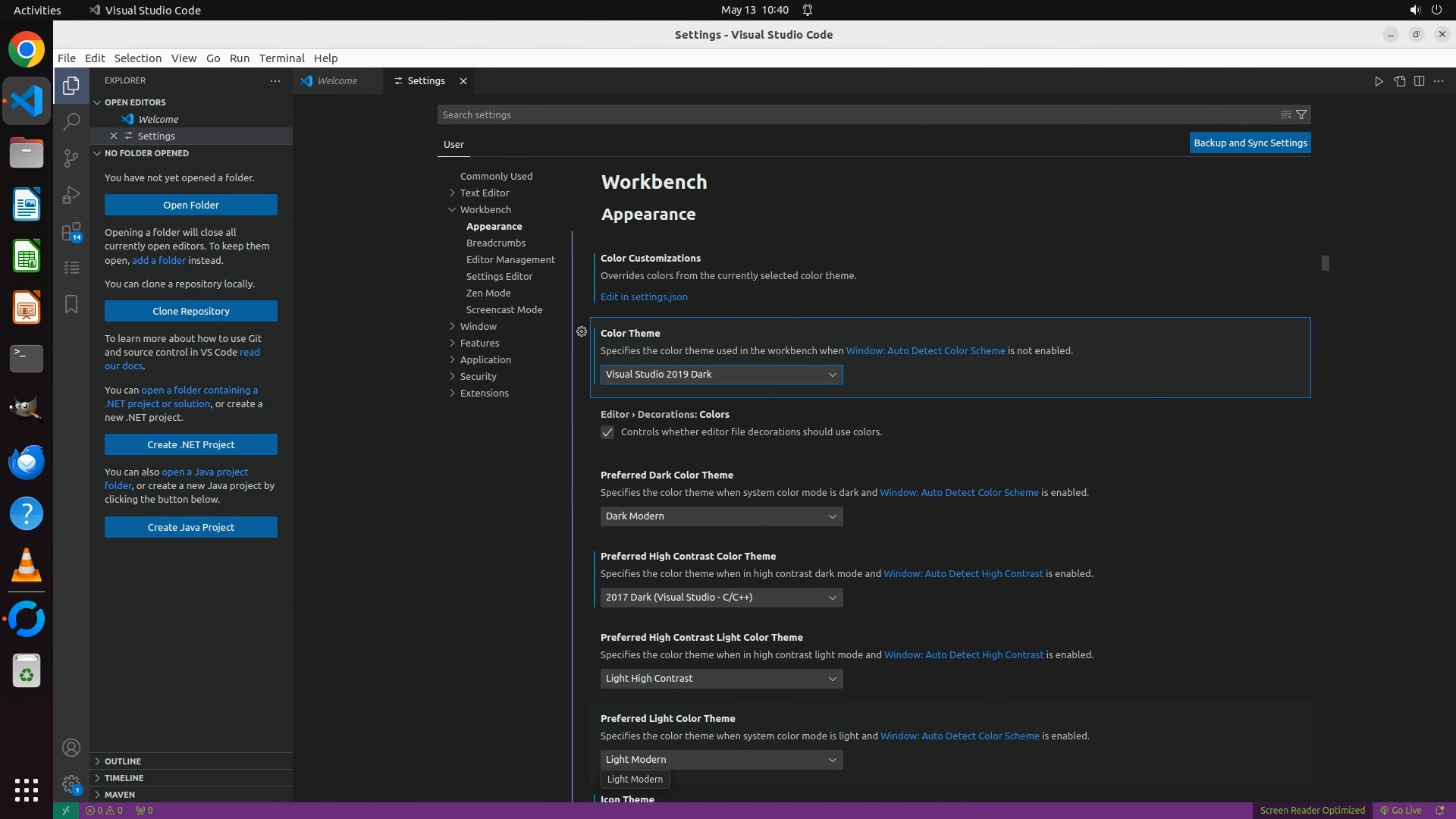Open Run and Debug view icon
Viewport: 1456px width, 819px height.
71,195
